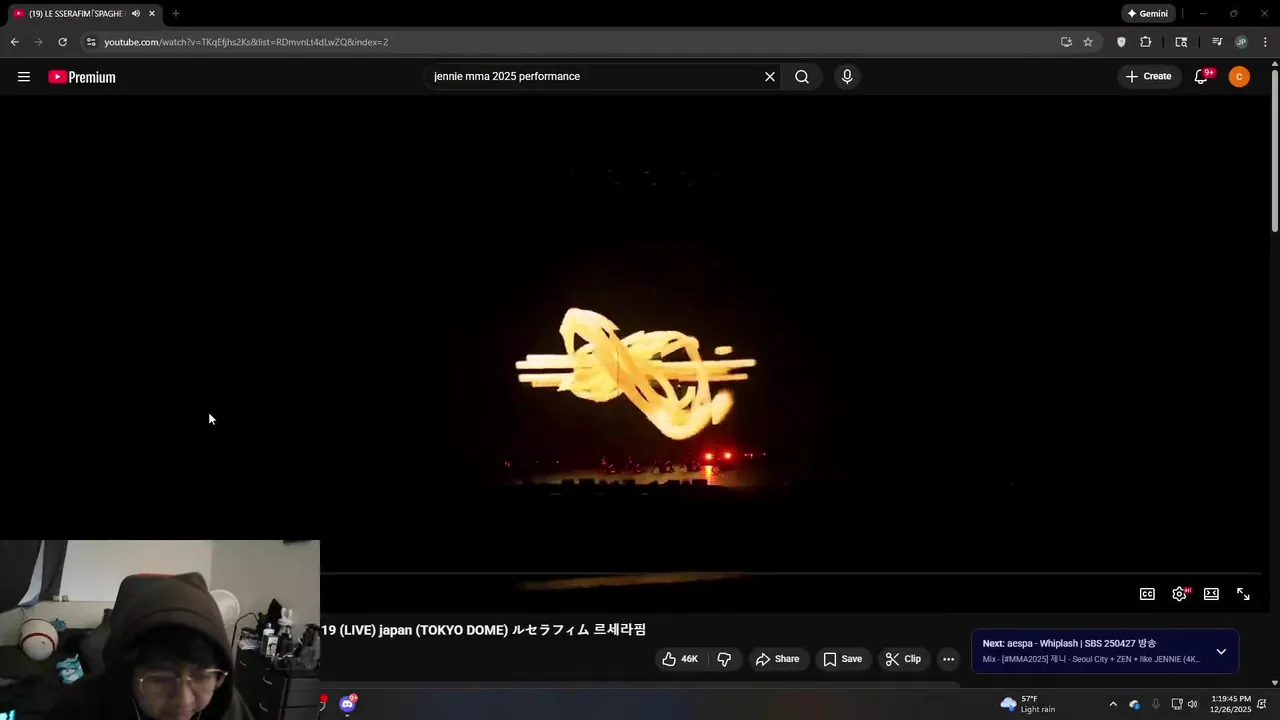Image resolution: width=1280 pixels, height=720 pixels.
Task: Bookmark this page with star icon
Action: point(1088,42)
